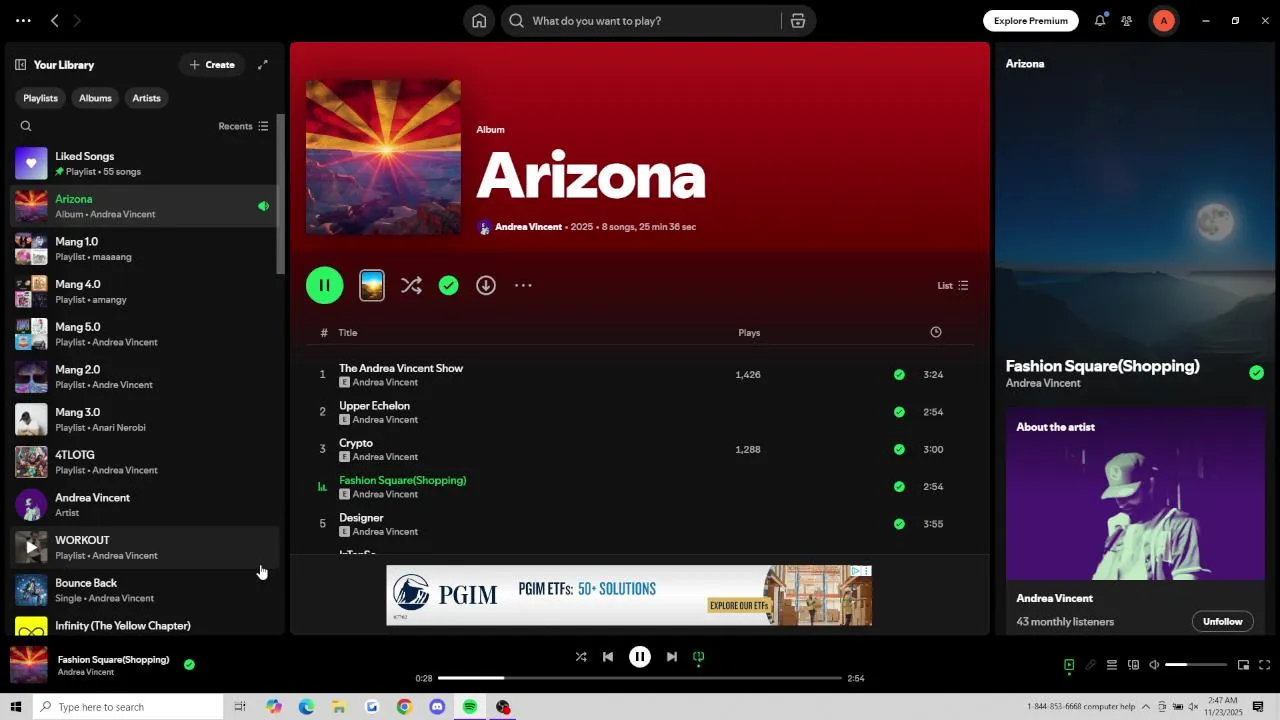Image resolution: width=1280 pixels, height=720 pixels.
Task: Open the Friend Activity icon
Action: coord(1127,21)
